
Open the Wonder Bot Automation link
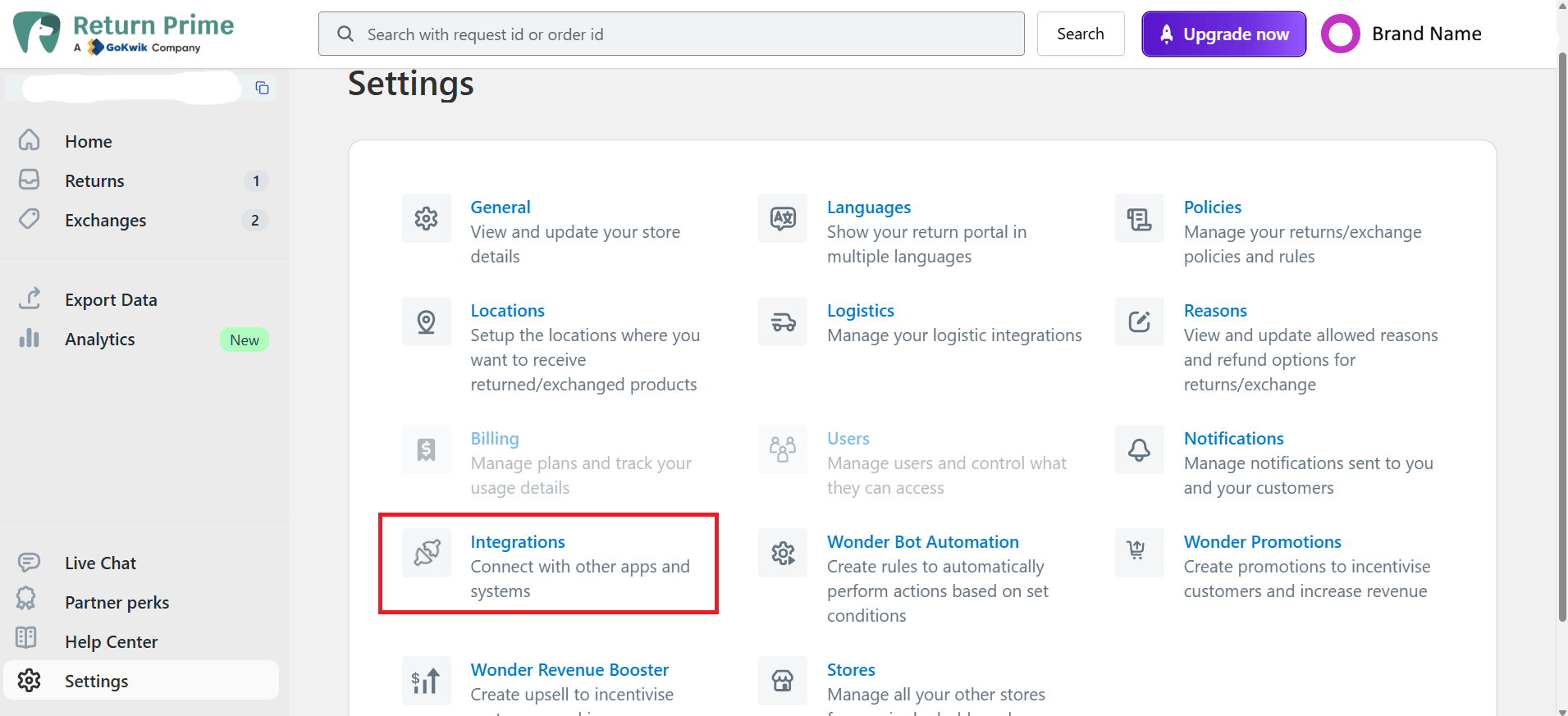coord(923,541)
